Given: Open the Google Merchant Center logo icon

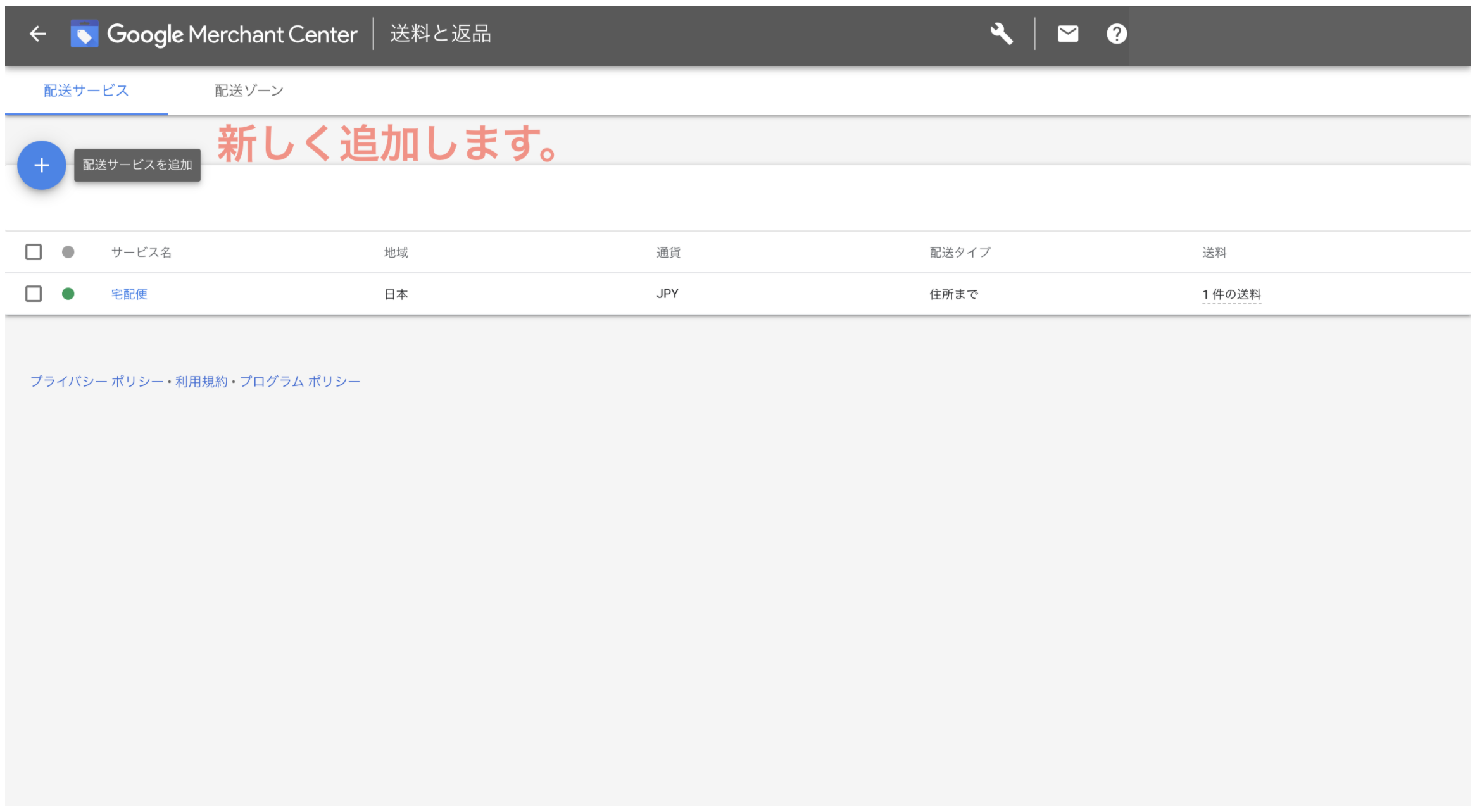Looking at the screenshot, I should [84, 33].
